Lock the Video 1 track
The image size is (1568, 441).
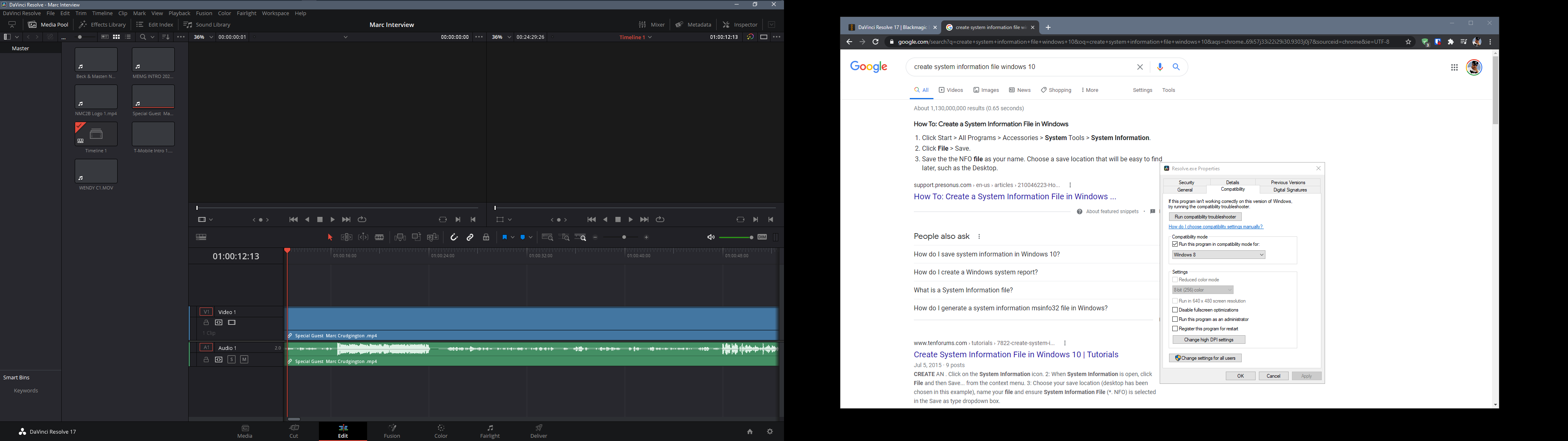206,323
